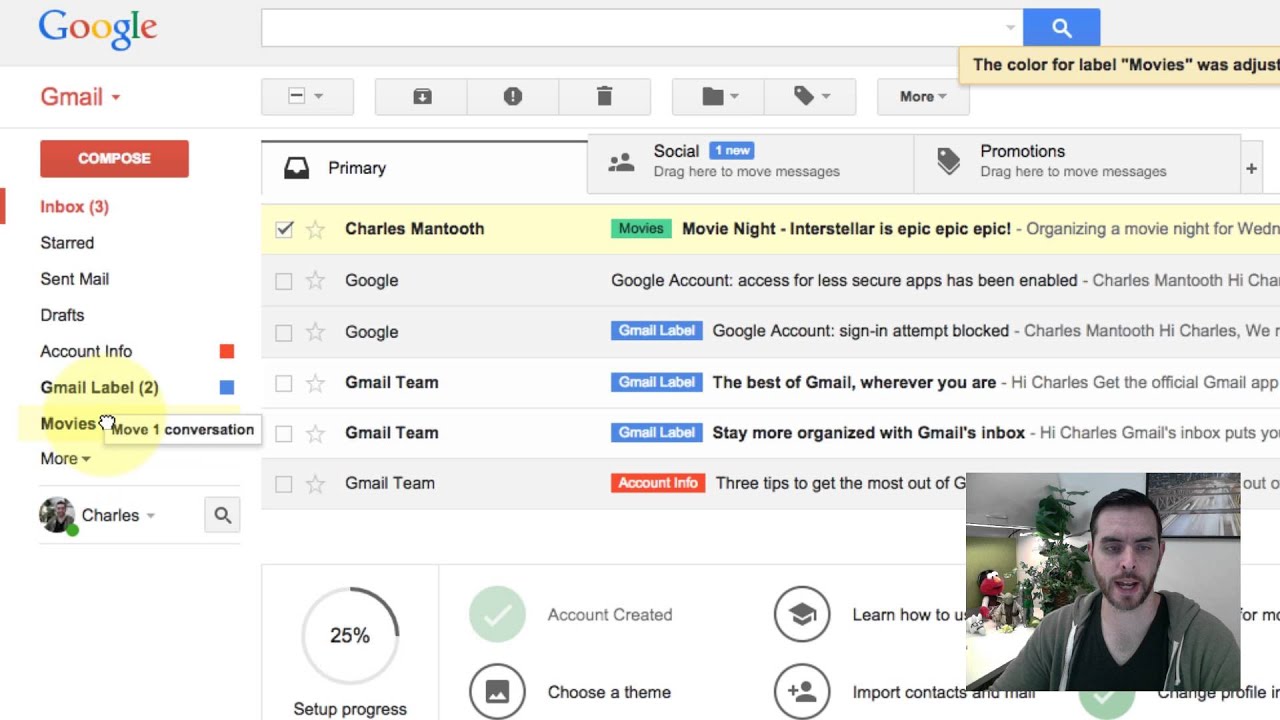Open the Movie Night - Interstellar email

coord(846,229)
